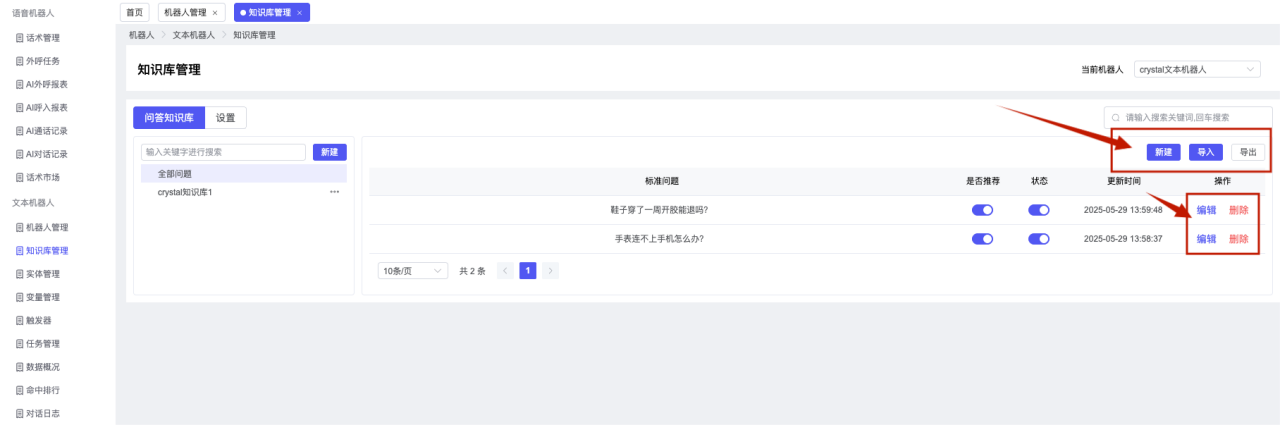Click the 话术市场 sidebar icon
This screenshot has width=1280, height=425.
pos(19,177)
